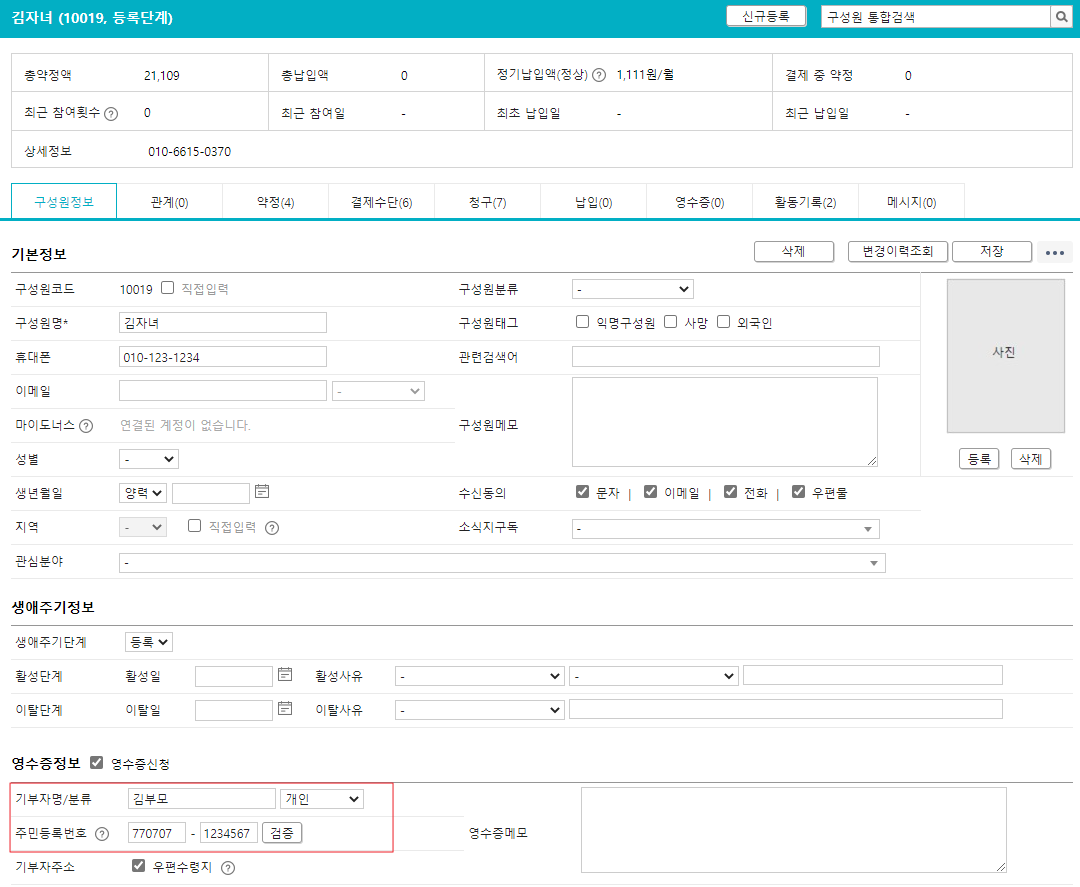1080x887 pixels.
Task: Click the 사진 photo placeholder
Action: coord(1006,356)
